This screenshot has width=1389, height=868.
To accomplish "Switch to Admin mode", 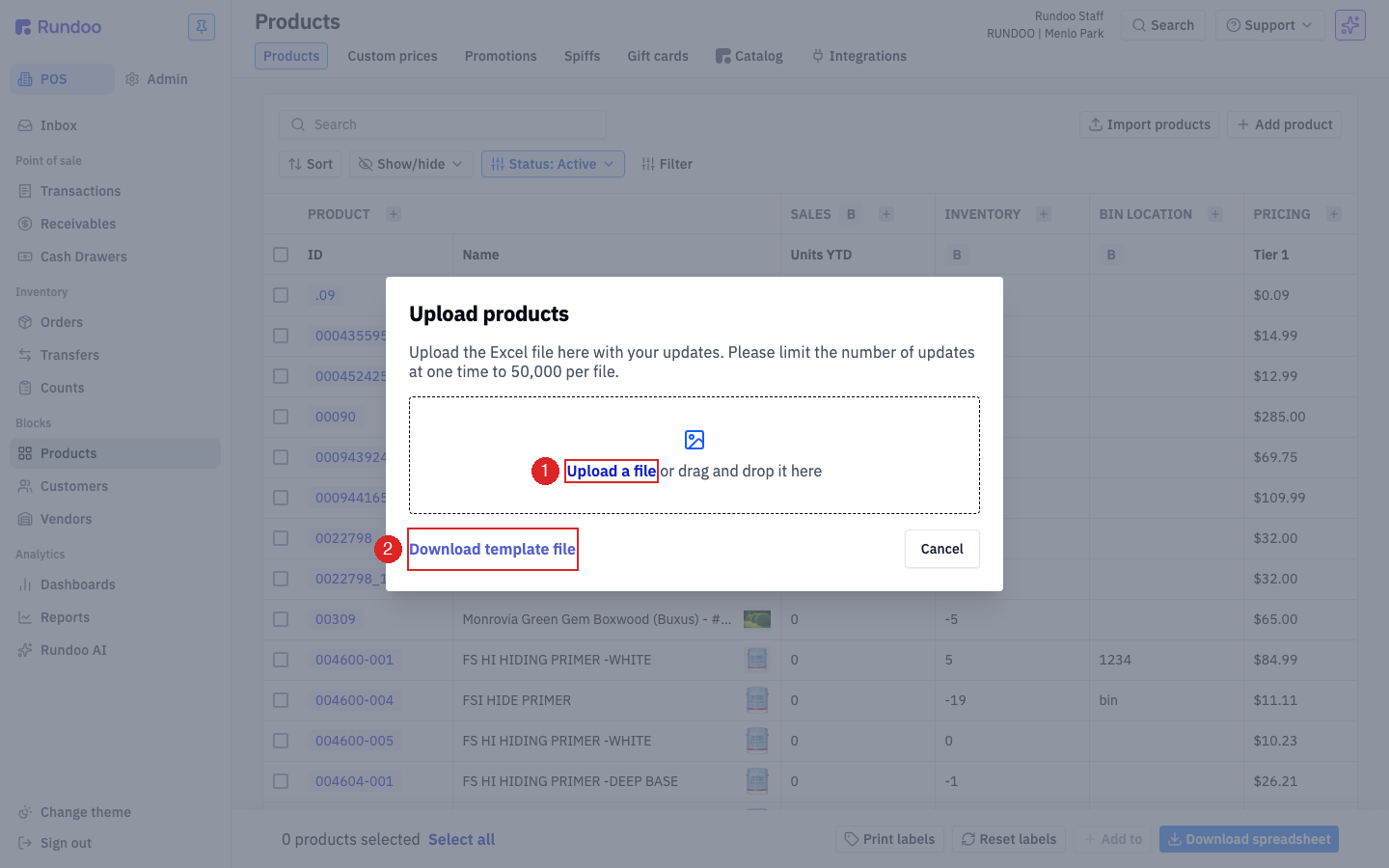I will point(156,79).
